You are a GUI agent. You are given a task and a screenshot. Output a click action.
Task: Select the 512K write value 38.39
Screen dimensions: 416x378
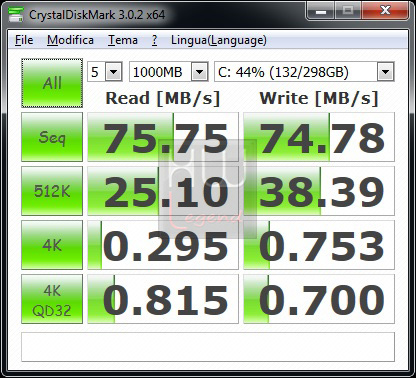click(319, 191)
